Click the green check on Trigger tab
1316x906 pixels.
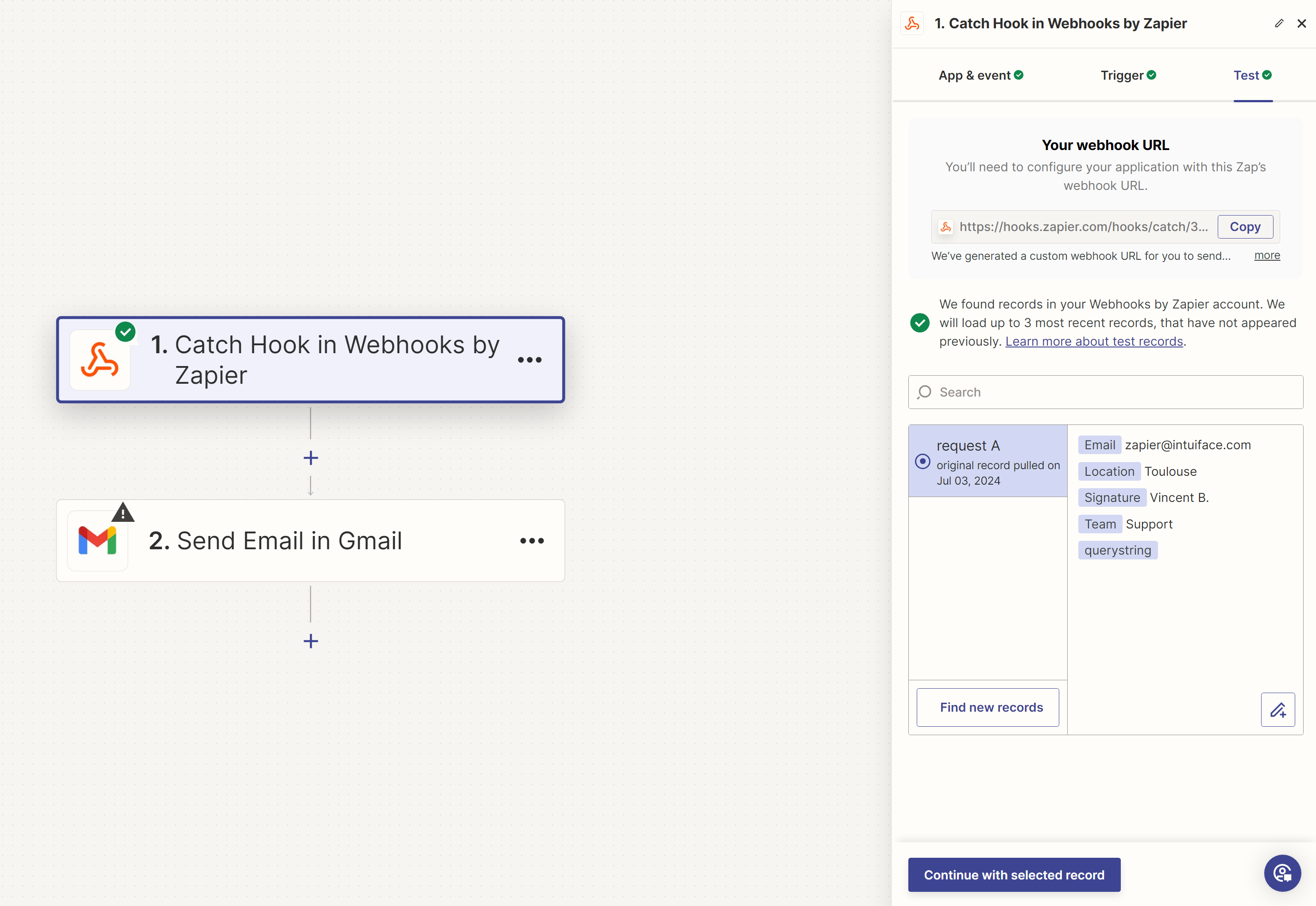coord(1151,75)
